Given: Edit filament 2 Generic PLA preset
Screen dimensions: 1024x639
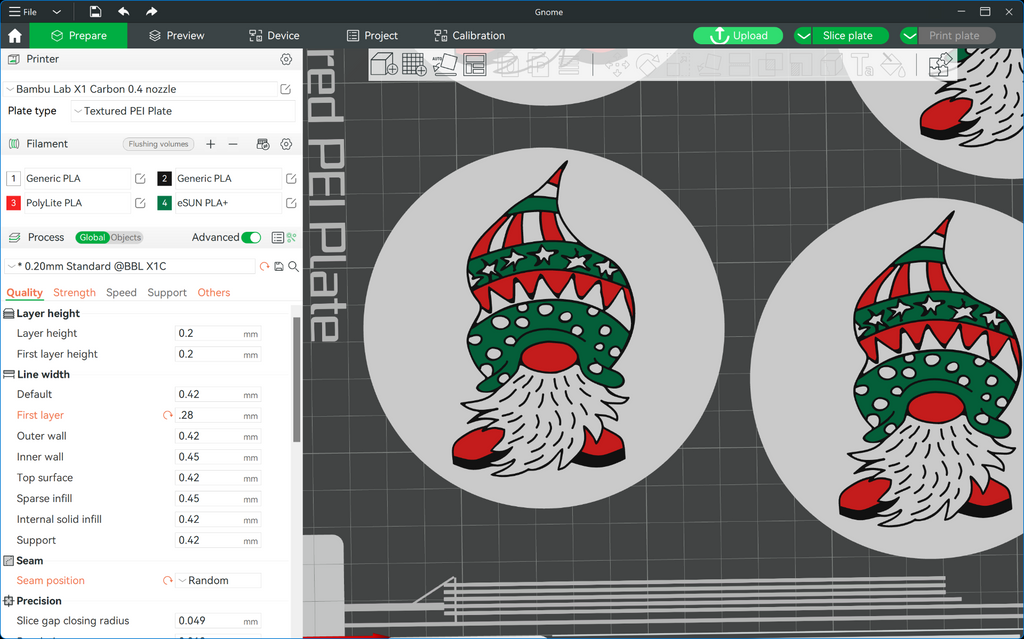Looking at the screenshot, I should (291, 178).
